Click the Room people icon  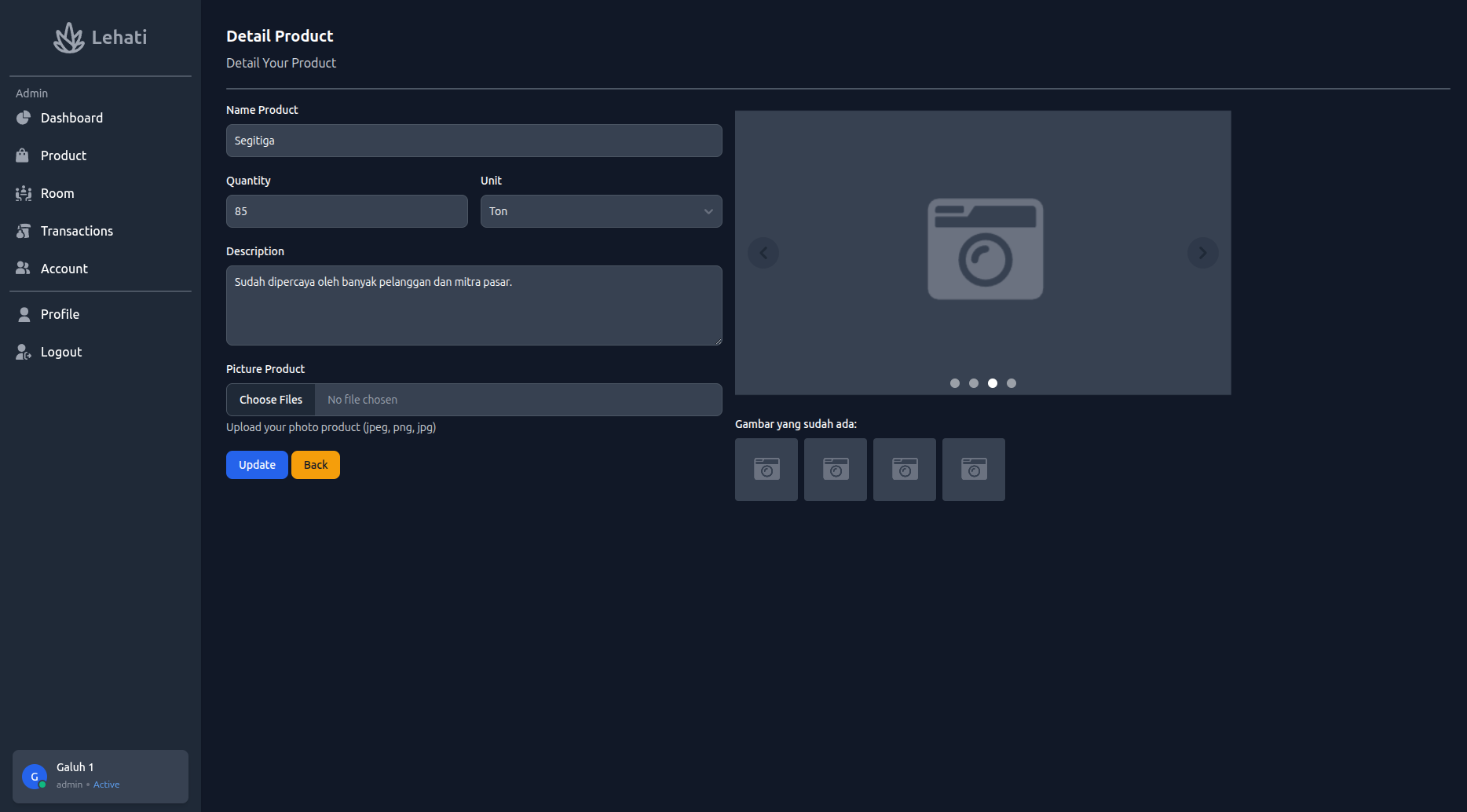pyautogui.click(x=24, y=193)
